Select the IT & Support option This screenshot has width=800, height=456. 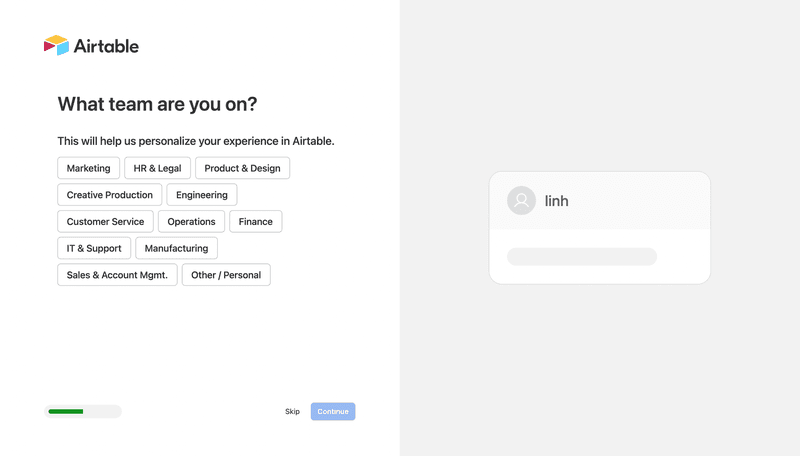point(94,248)
